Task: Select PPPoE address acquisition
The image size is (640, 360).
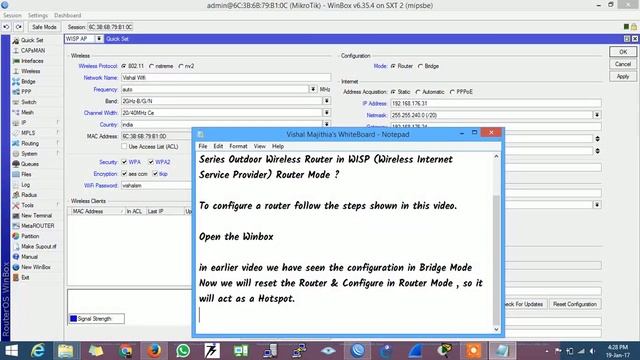Action: [x=452, y=92]
